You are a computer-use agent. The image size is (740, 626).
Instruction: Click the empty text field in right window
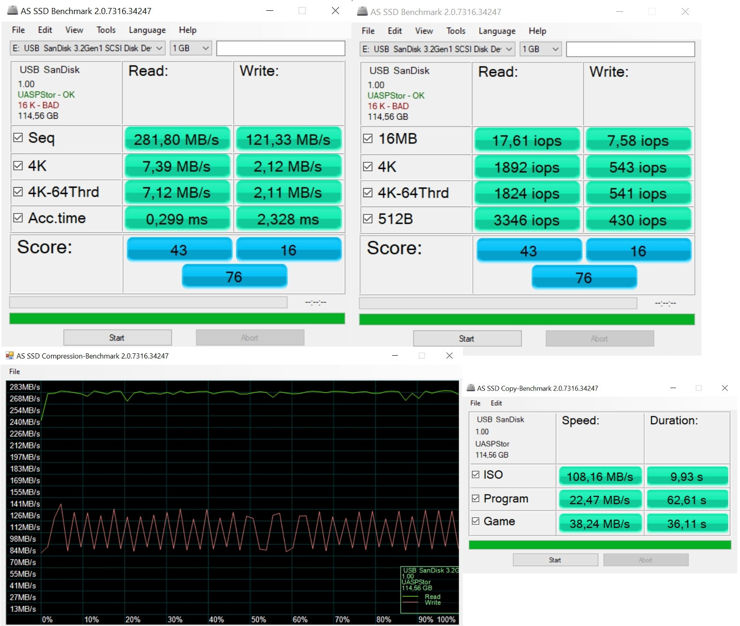(630, 49)
